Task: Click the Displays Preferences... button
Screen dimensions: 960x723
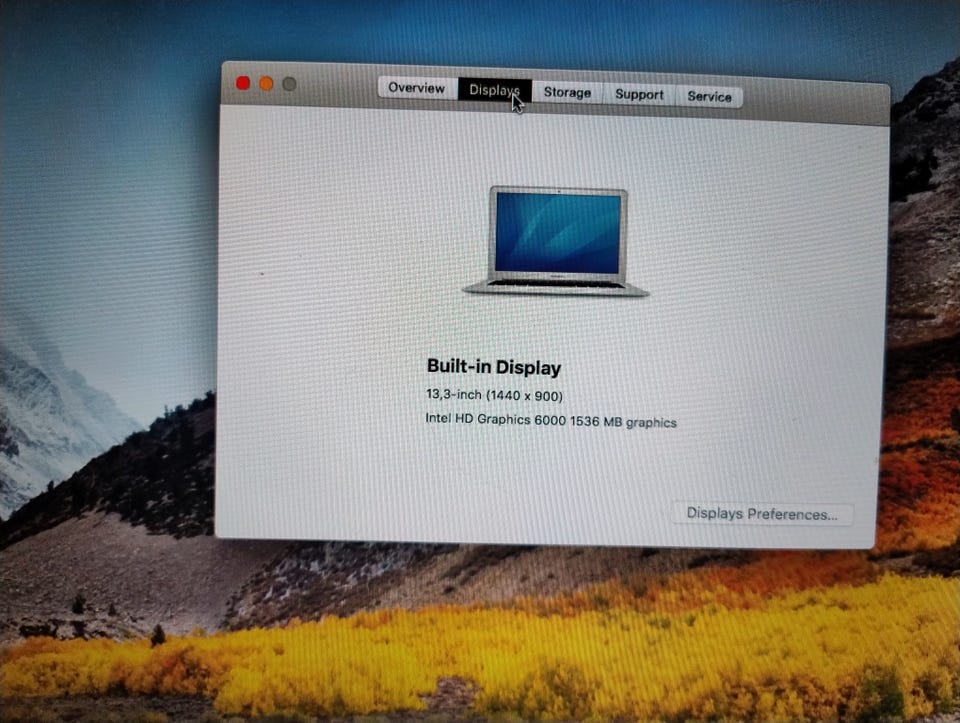Action: 762,514
